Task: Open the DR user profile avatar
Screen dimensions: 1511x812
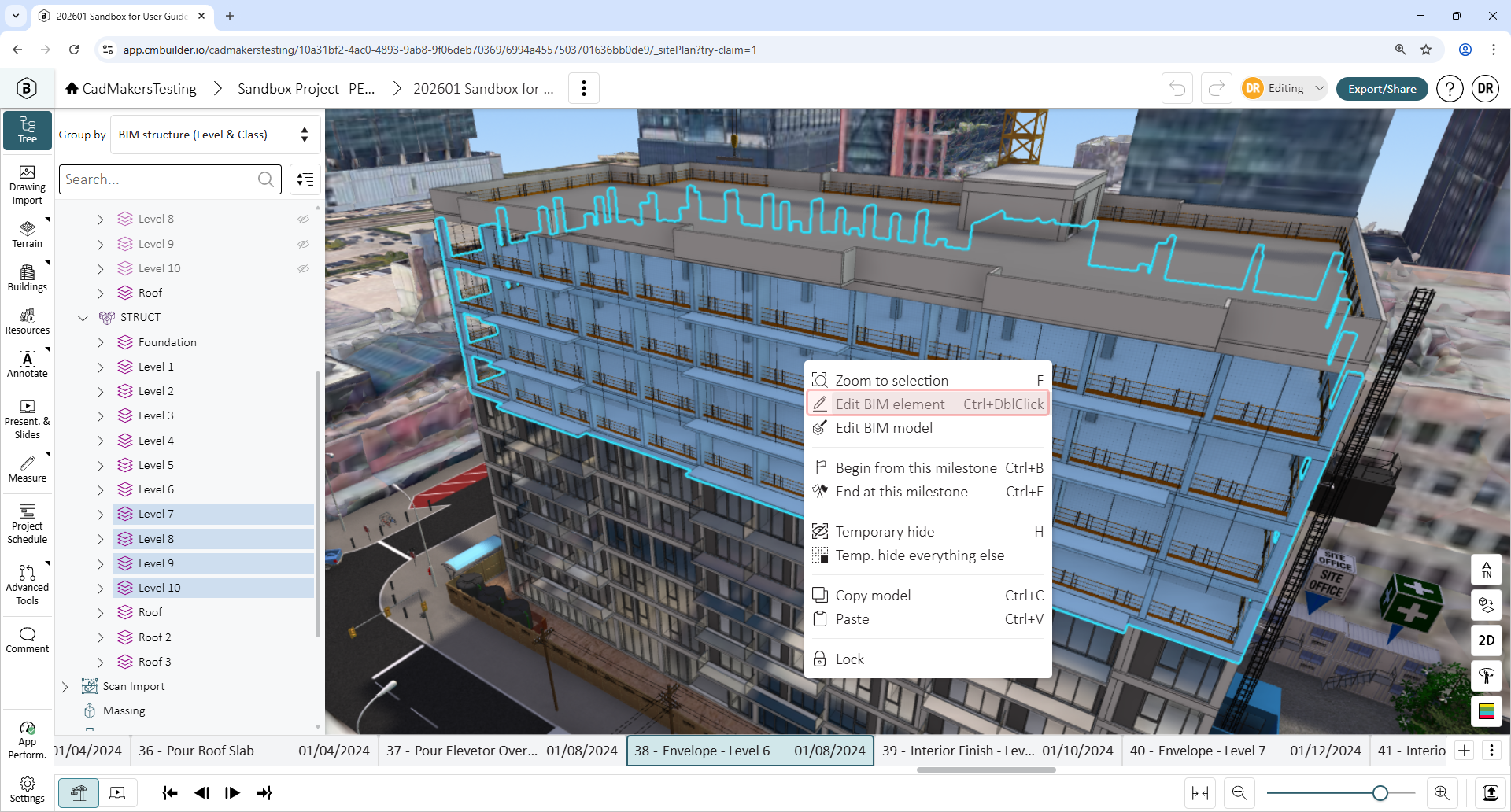Action: 1485,88
